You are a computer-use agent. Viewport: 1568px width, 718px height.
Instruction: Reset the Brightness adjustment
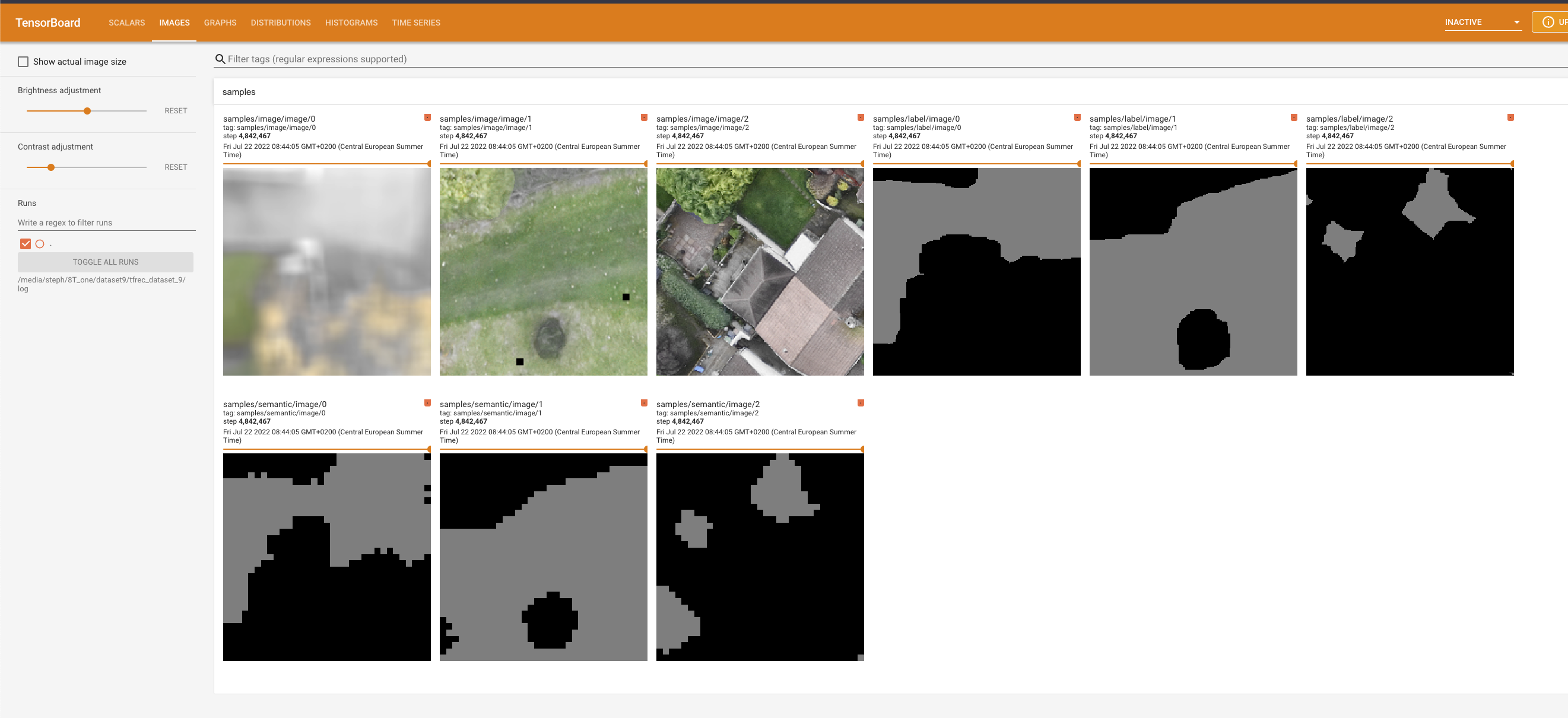point(175,111)
